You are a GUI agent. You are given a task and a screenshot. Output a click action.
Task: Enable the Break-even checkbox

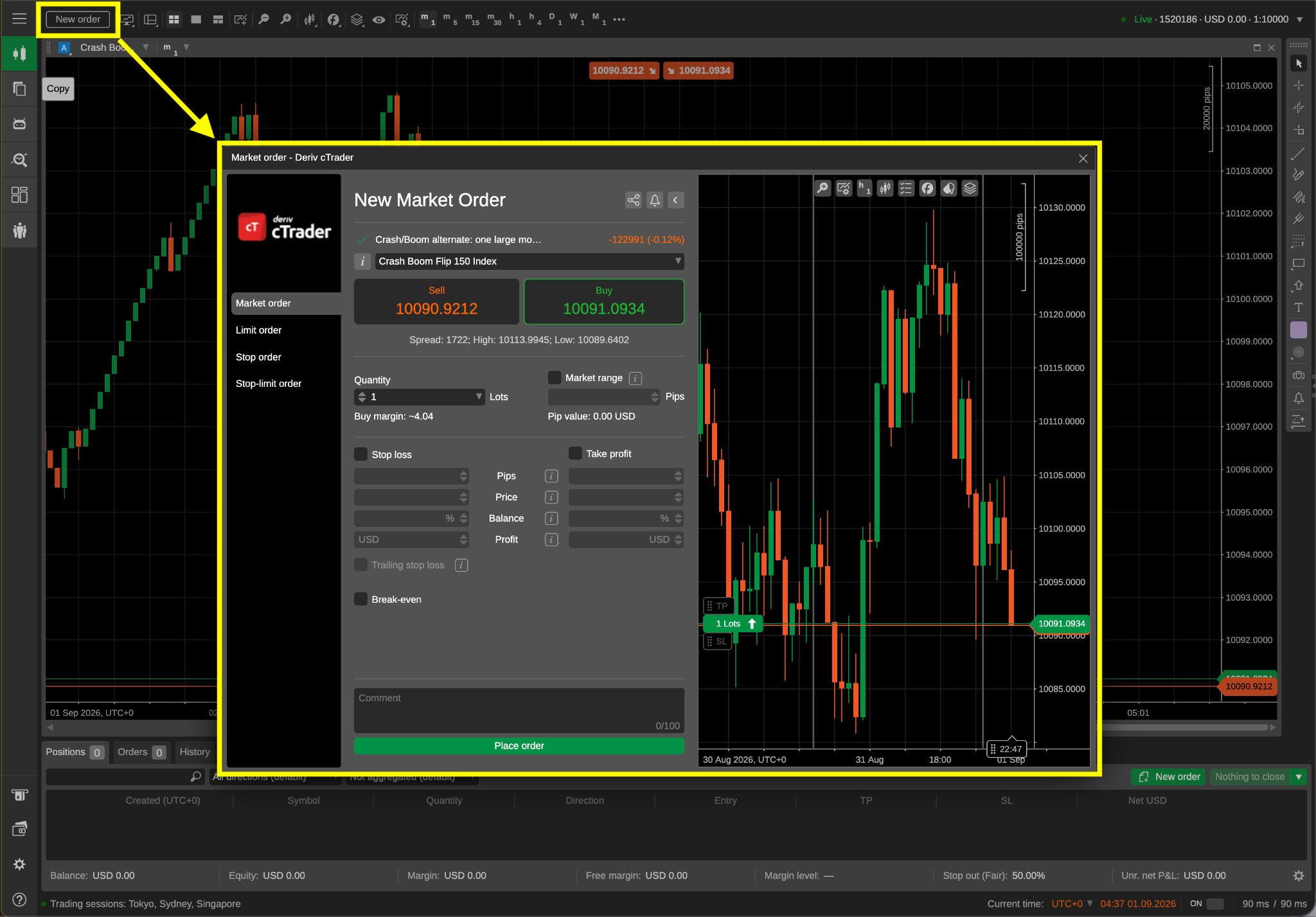coord(361,599)
